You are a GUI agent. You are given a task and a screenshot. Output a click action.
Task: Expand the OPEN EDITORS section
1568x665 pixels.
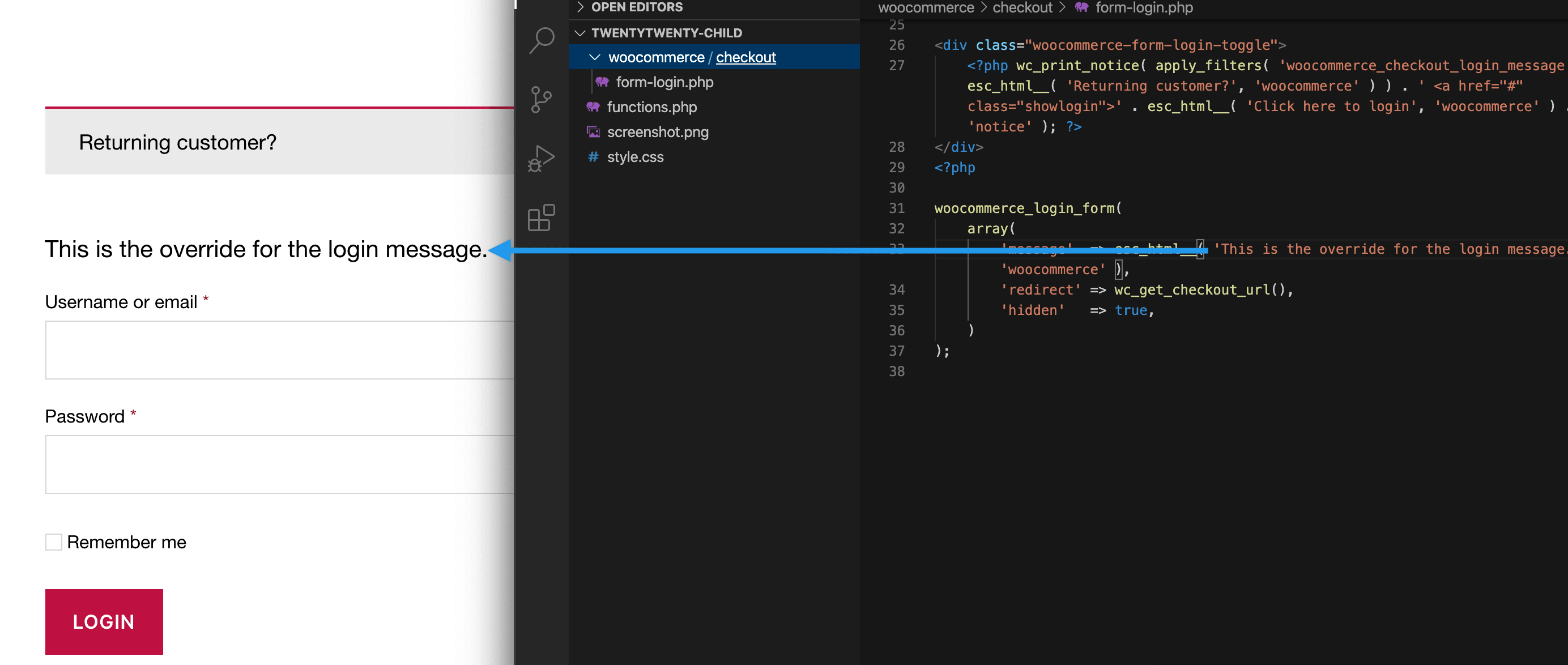click(580, 7)
